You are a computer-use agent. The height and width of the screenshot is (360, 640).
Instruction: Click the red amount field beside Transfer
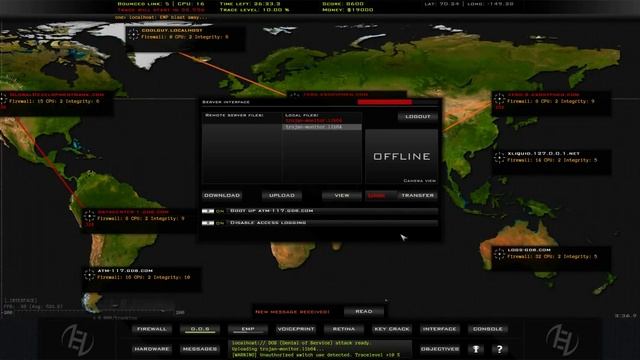(x=380, y=196)
